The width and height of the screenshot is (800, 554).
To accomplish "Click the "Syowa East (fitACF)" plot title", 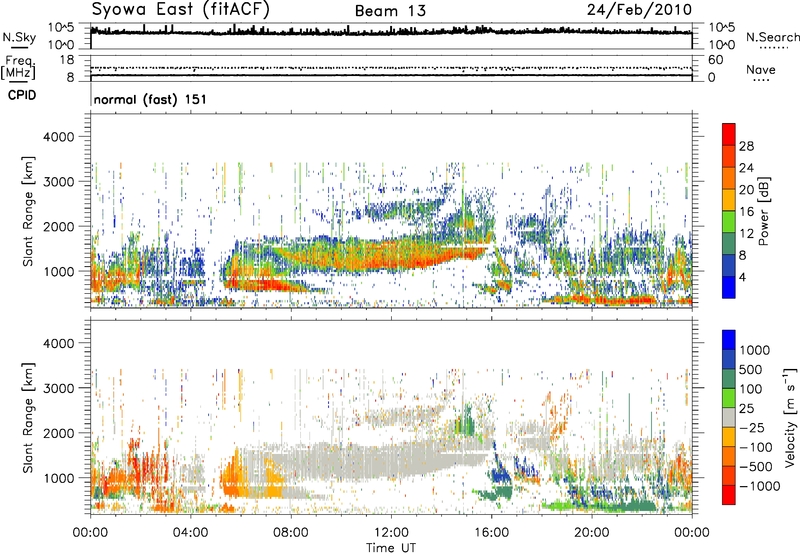I will (181, 10).
